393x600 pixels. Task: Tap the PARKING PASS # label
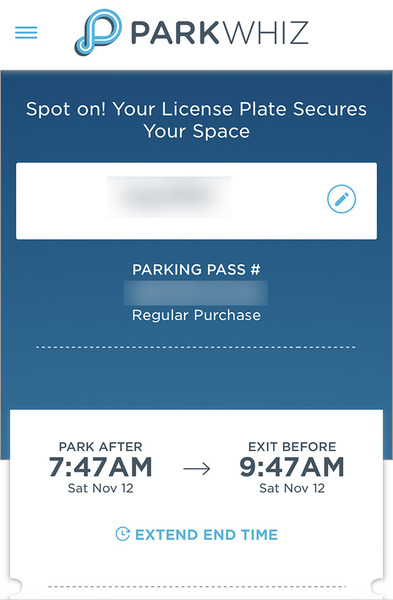[196, 270]
